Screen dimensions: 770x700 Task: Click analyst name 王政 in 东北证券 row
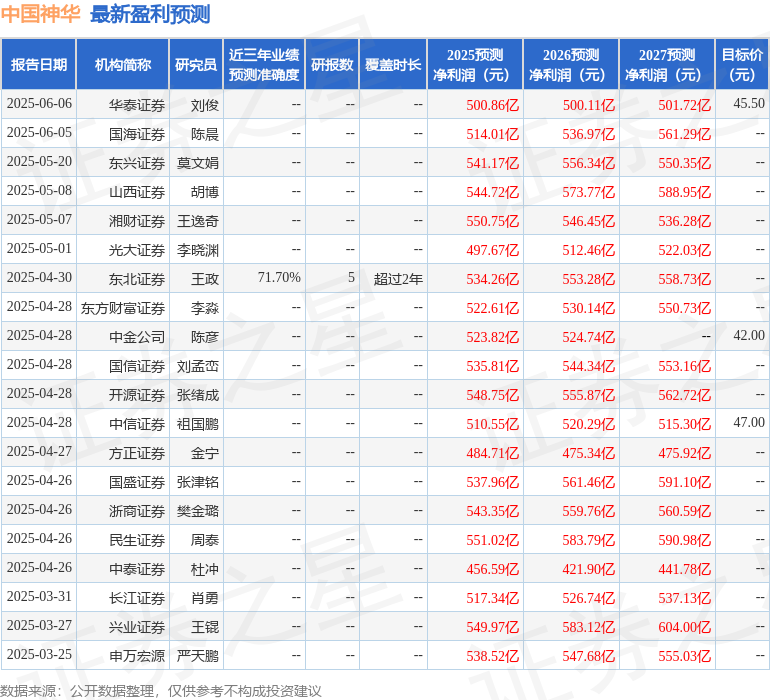[204, 279]
